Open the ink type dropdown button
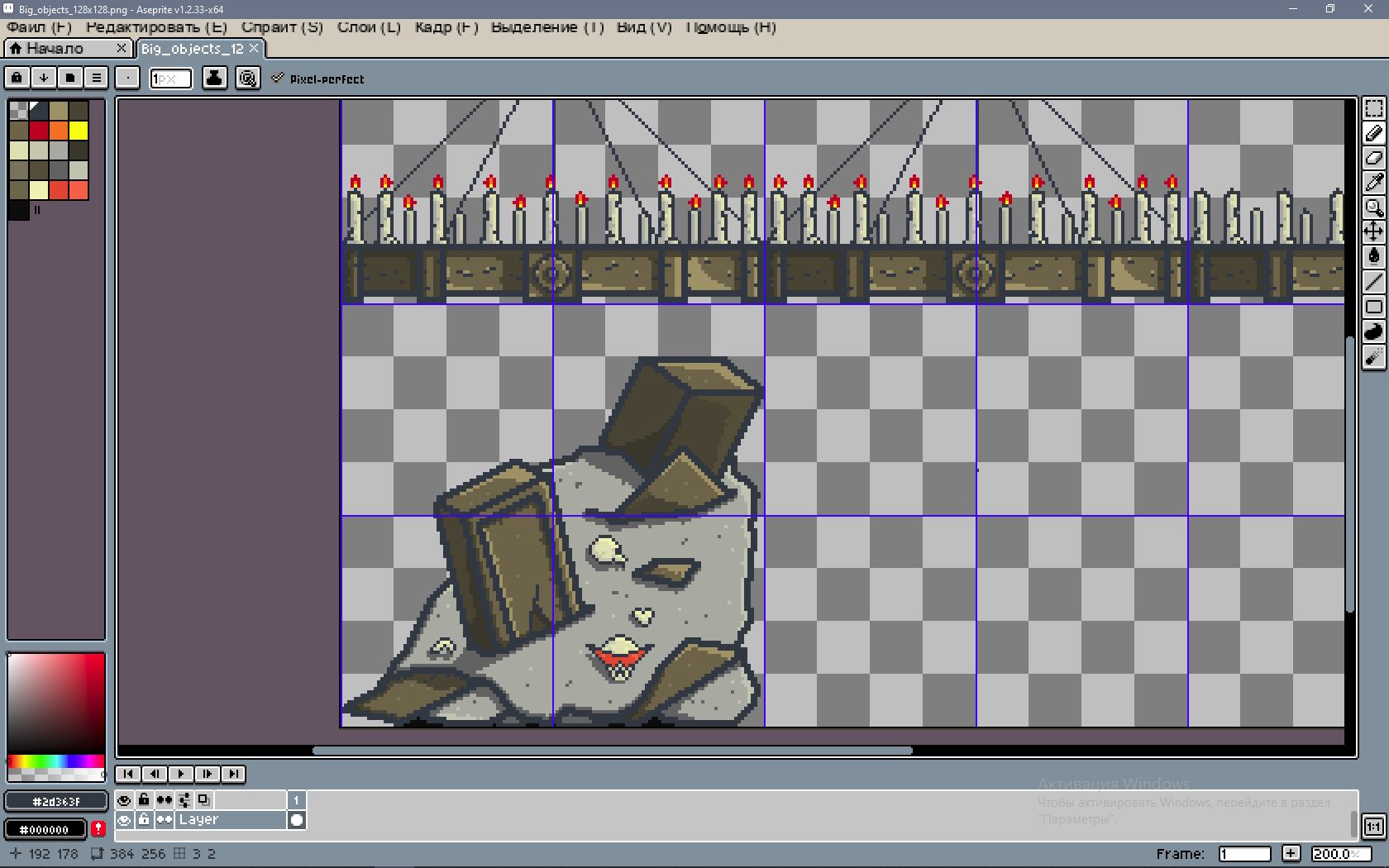The width and height of the screenshot is (1389, 868). (214, 78)
